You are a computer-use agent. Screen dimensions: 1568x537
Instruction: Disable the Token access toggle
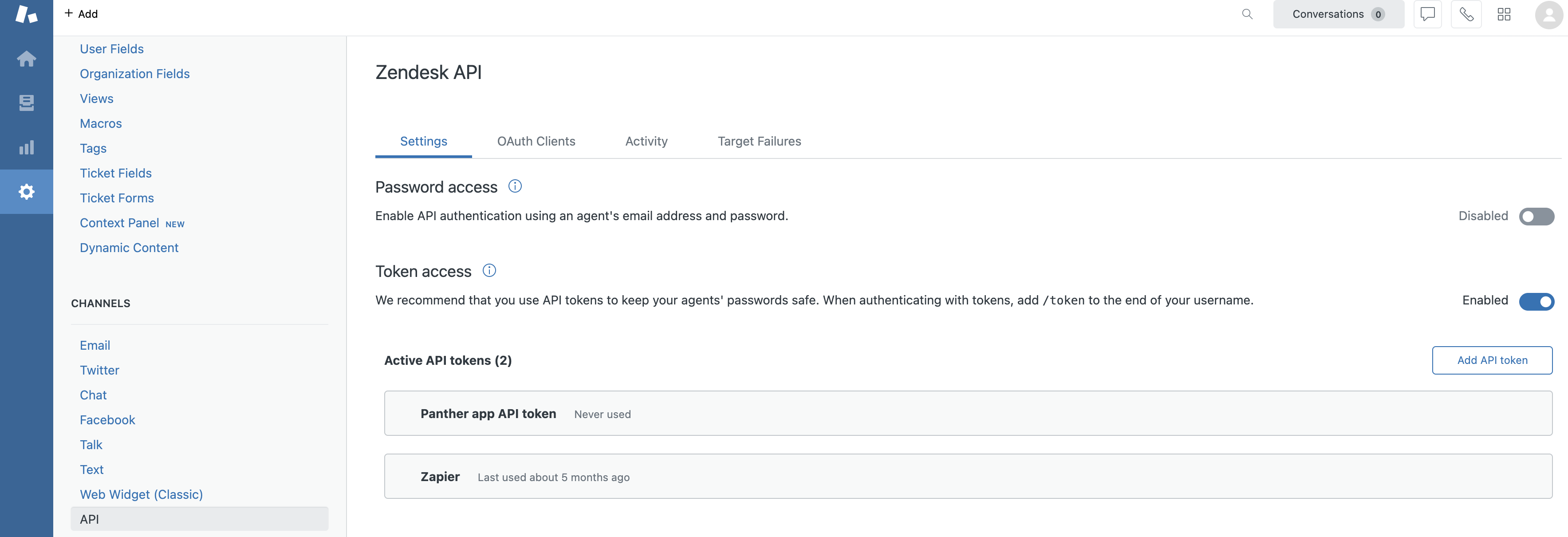[1537, 301]
